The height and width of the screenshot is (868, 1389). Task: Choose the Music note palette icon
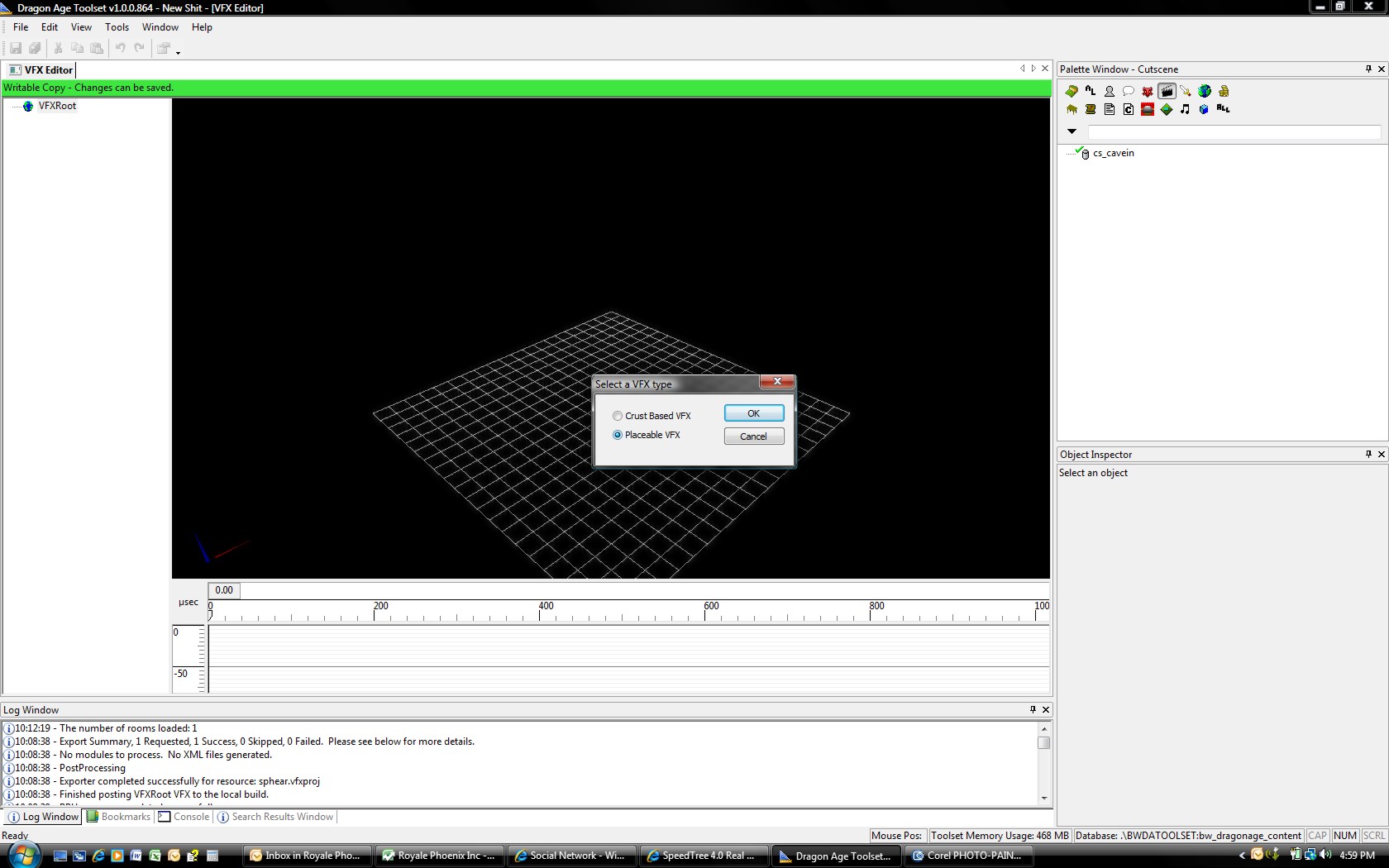[1185, 109]
